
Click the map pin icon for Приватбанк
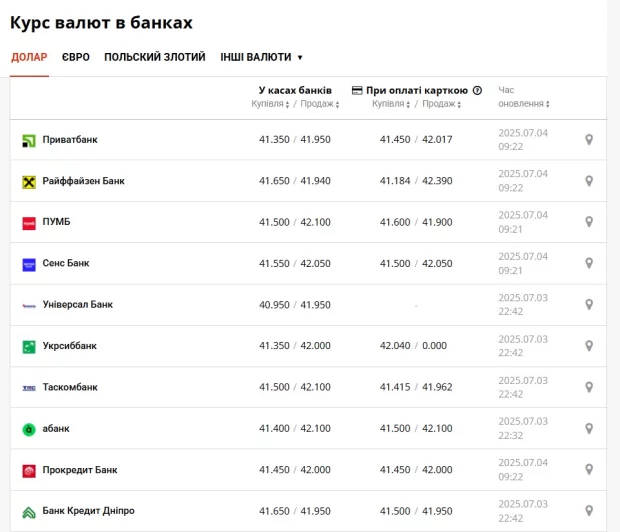(x=589, y=139)
